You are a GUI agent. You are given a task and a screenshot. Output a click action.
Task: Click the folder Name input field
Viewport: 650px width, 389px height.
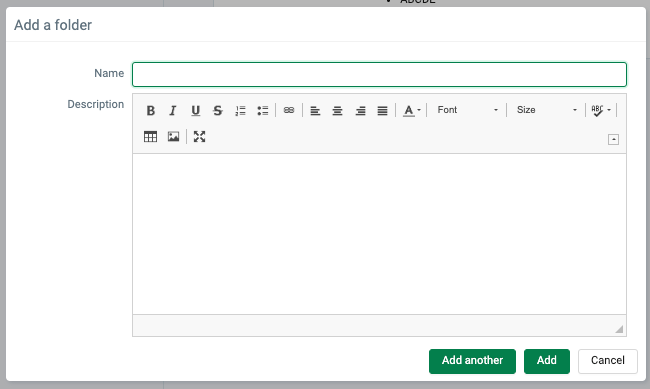click(x=379, y=74)
